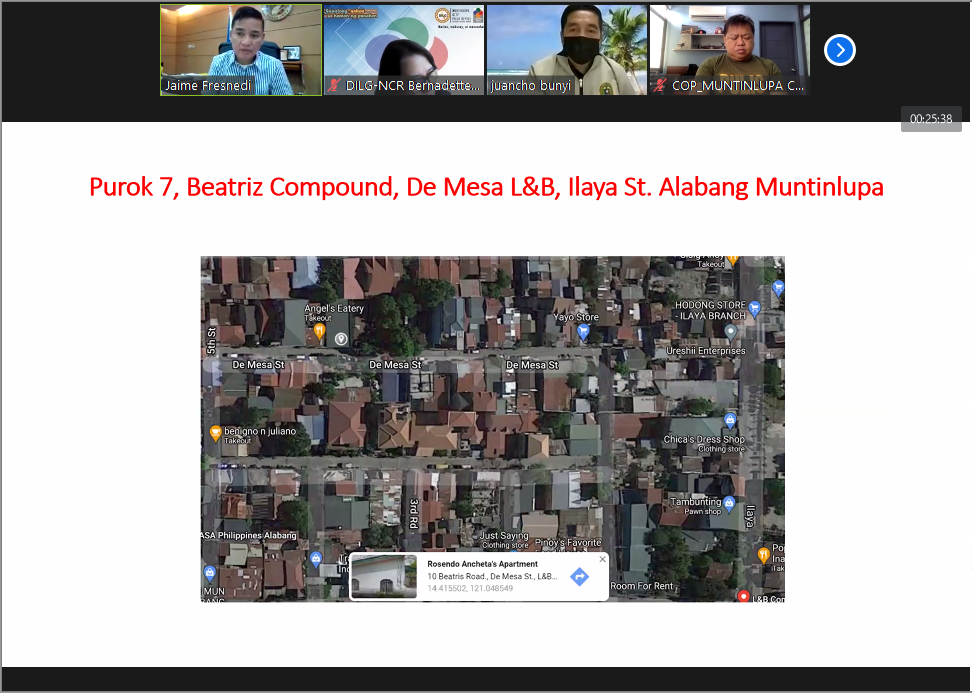Click Room For Rent map label
This screenshot has width=972, height=693.
coord(642,586)
